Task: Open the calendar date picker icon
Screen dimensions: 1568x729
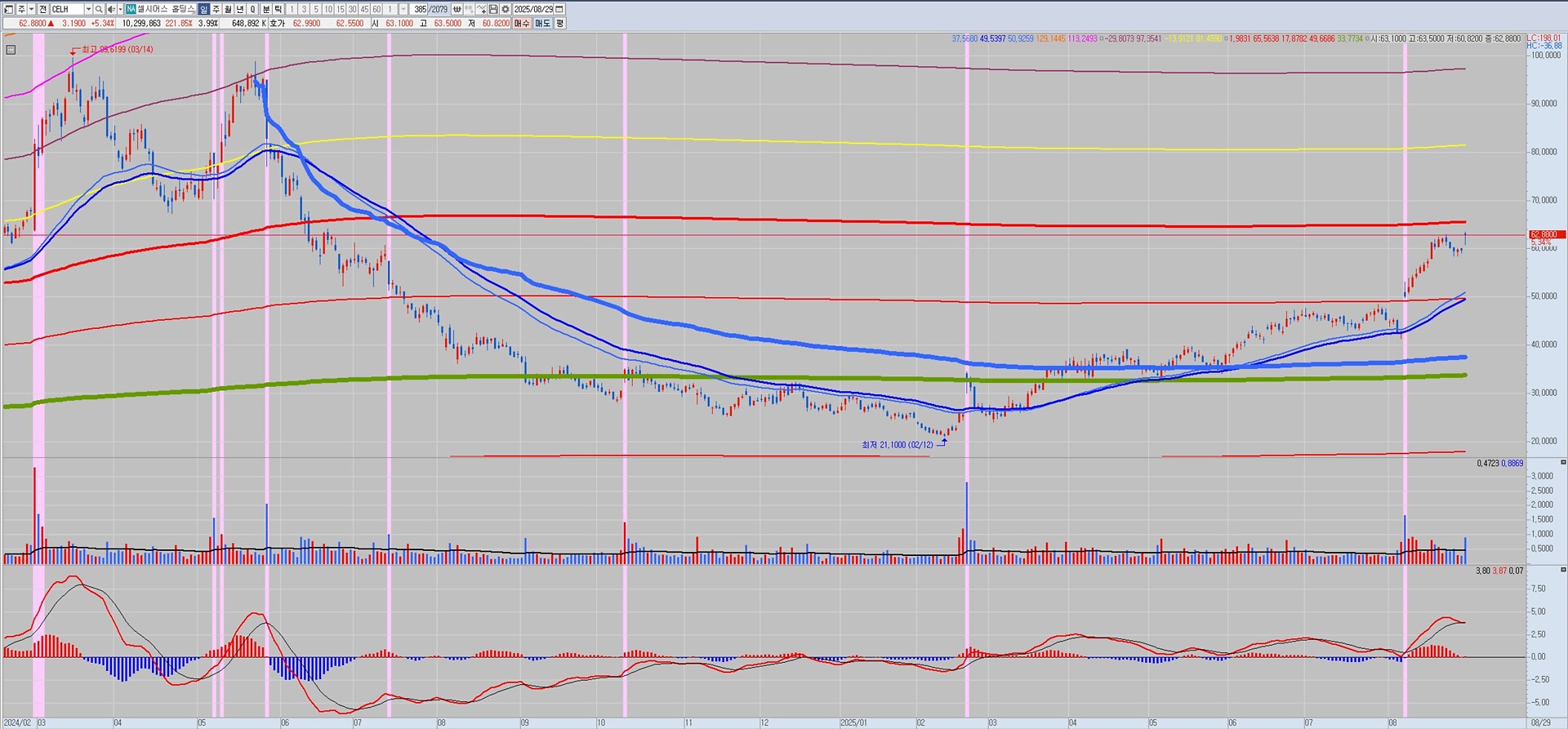Action: coord(559,9)
